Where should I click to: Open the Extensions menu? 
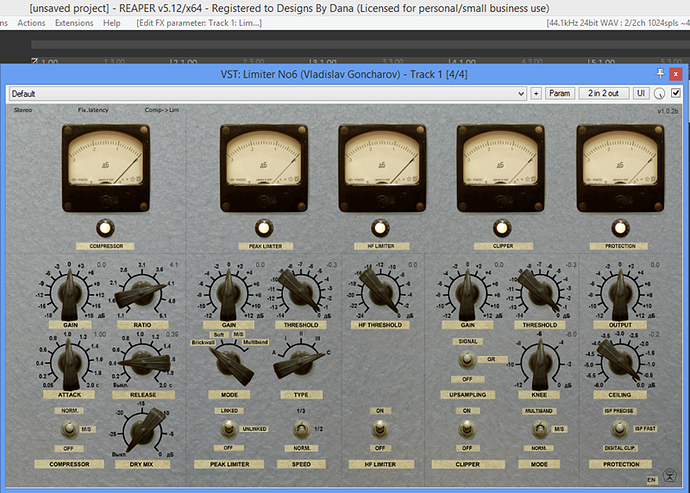pos(74,23)
